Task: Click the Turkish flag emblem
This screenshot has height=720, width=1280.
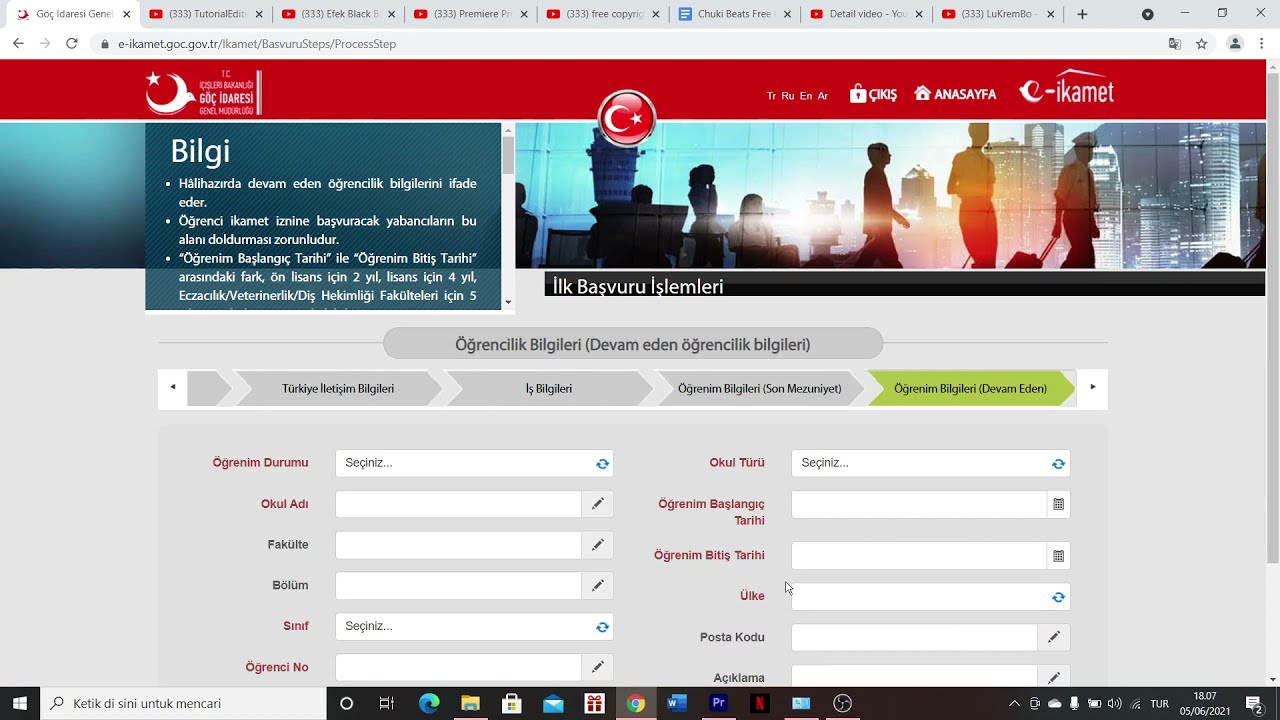Action: [627, 119]
